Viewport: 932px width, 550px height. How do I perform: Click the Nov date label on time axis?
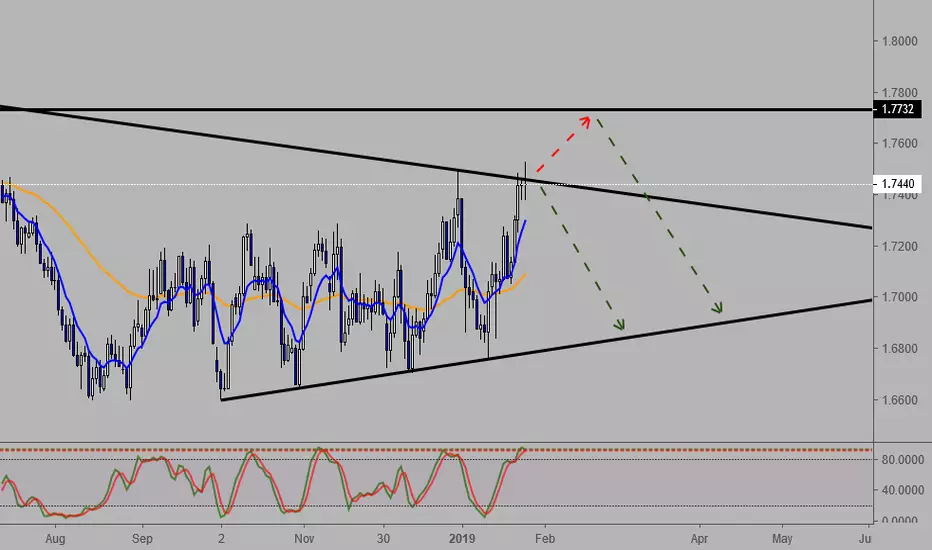pyautogui.click(x=304, y=539)
